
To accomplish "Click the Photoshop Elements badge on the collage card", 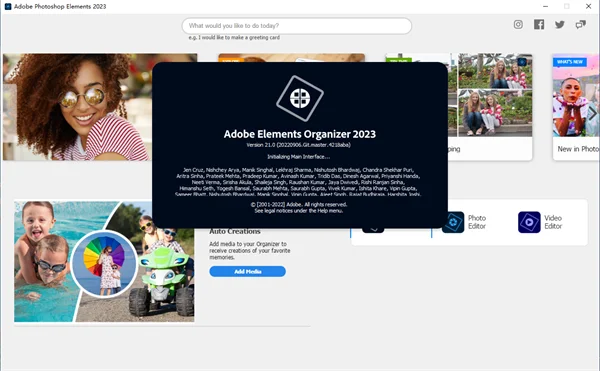I will 522,62.
